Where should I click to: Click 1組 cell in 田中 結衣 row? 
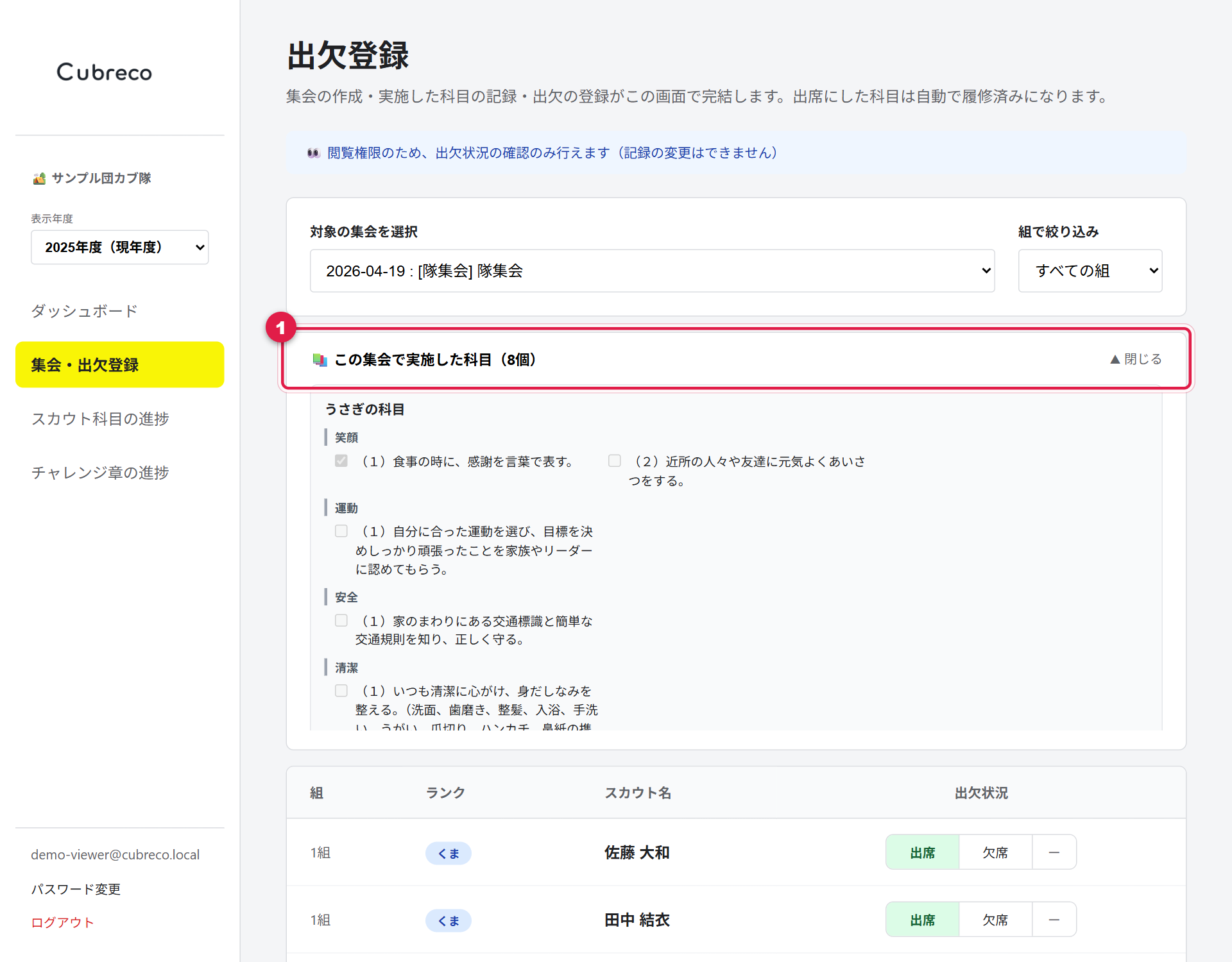pos(320,920)
